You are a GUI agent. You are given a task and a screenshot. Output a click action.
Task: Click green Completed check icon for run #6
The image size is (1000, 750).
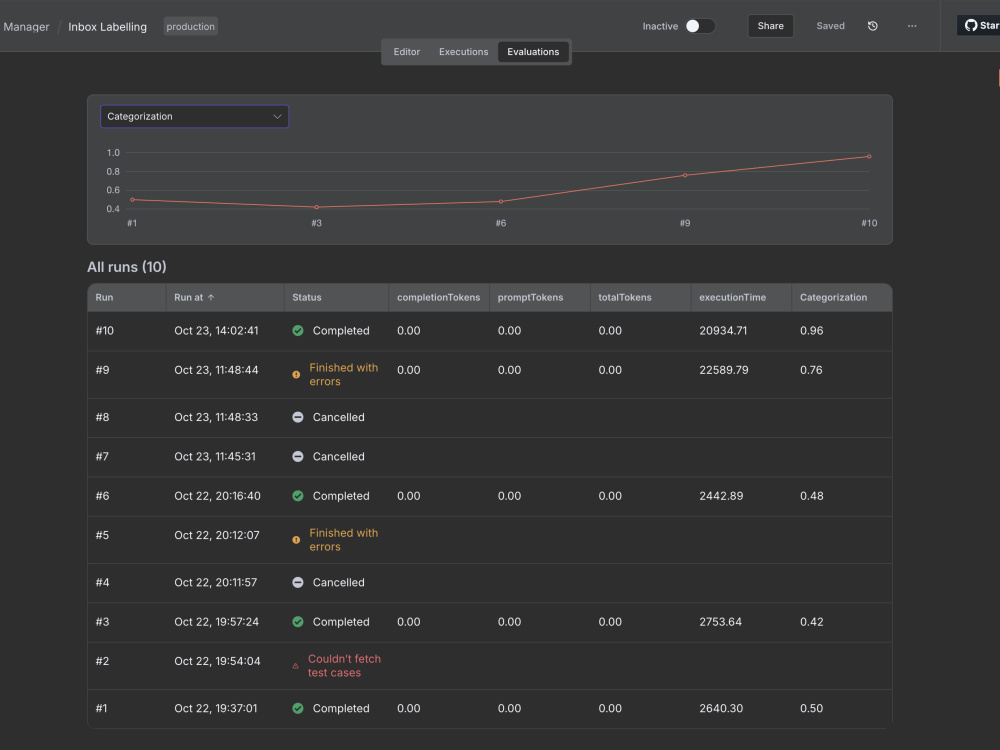pyautogui.click(x=298, y=496)
